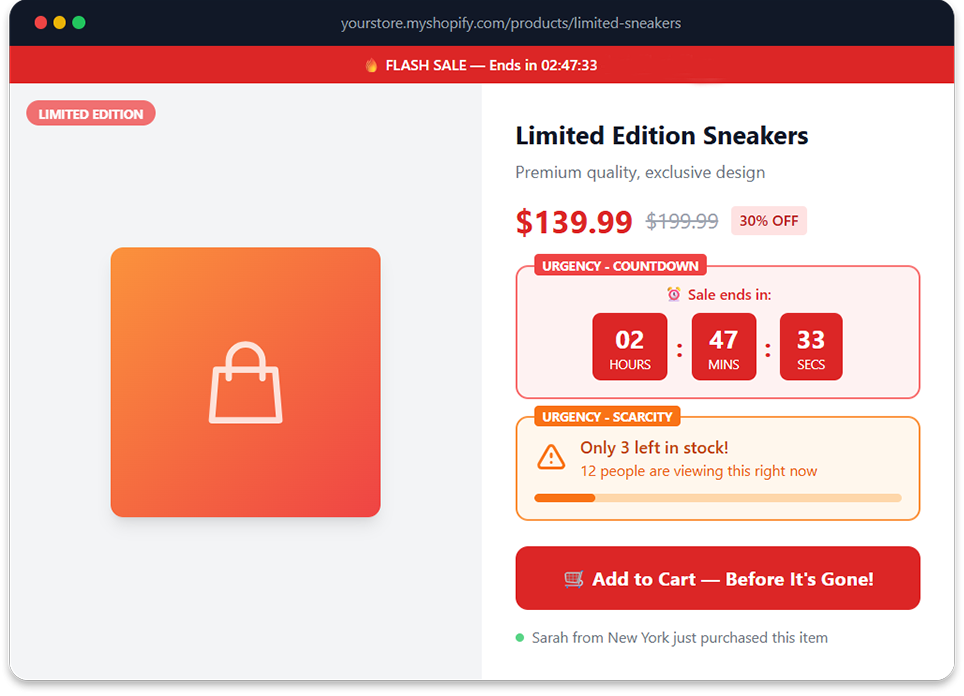Image resolution: width=964 pixels, height=696 pixels.
Task: Click the warning triangle in the scarcity box
Action: point(551,456)
